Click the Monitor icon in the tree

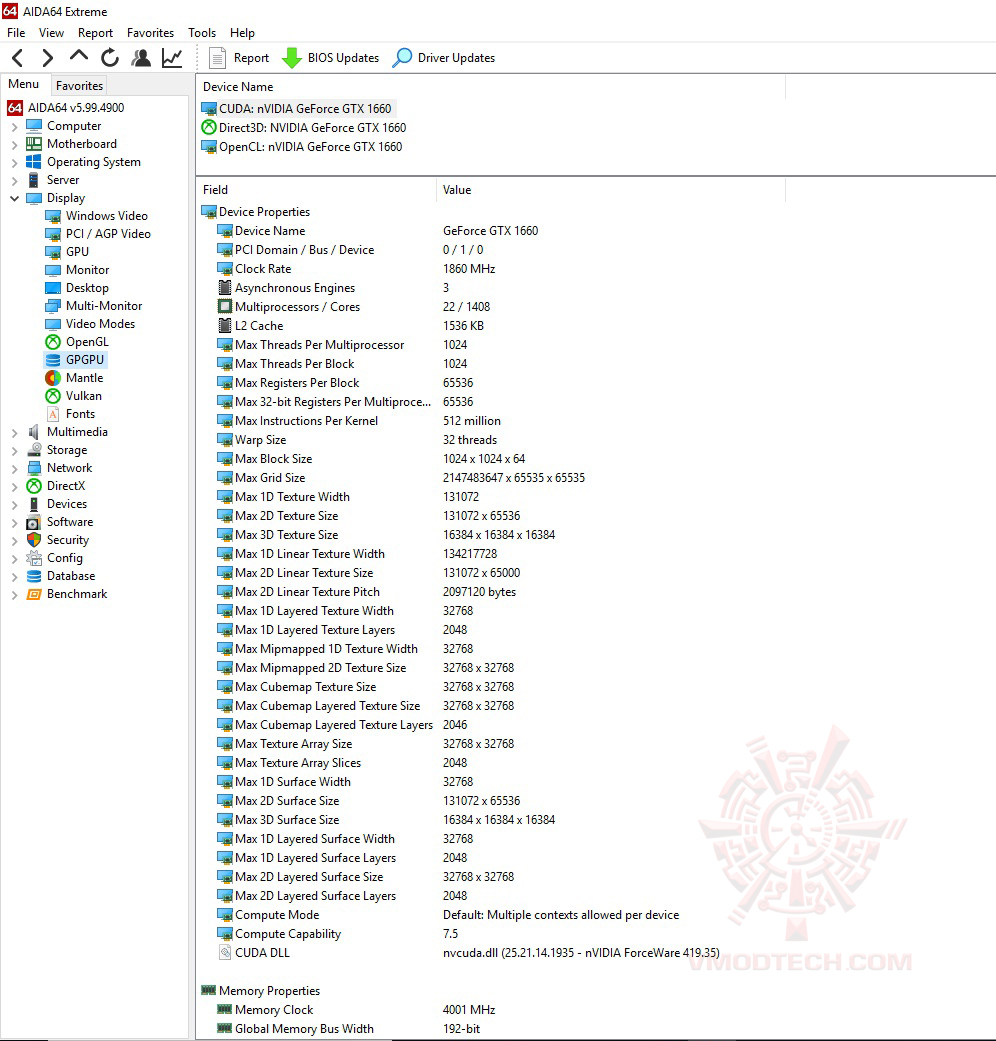point(53,270)
